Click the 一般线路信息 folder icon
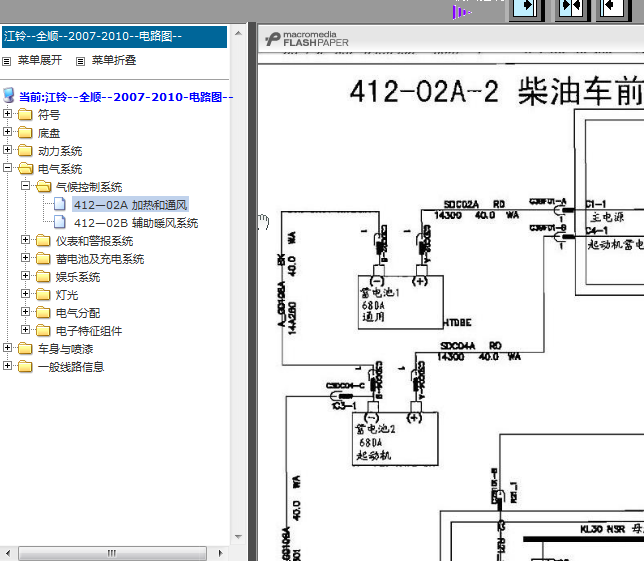 [25, 366]
